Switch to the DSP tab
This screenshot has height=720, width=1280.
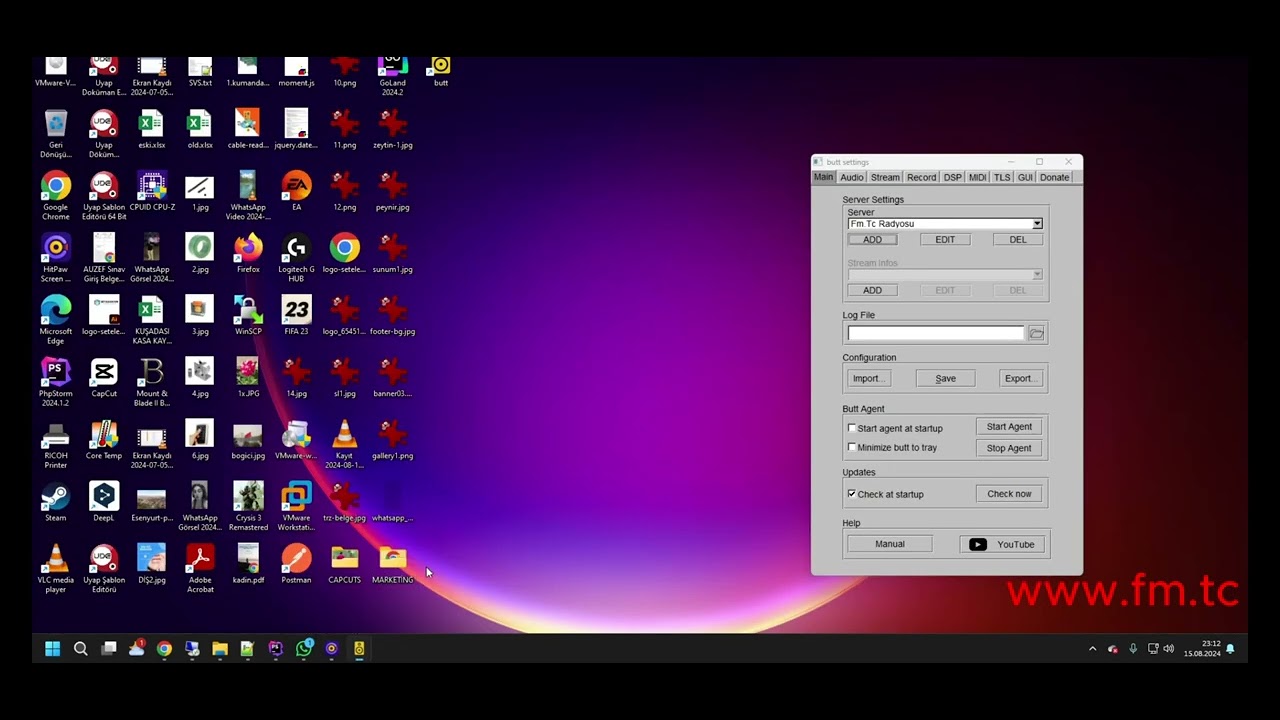952,177
